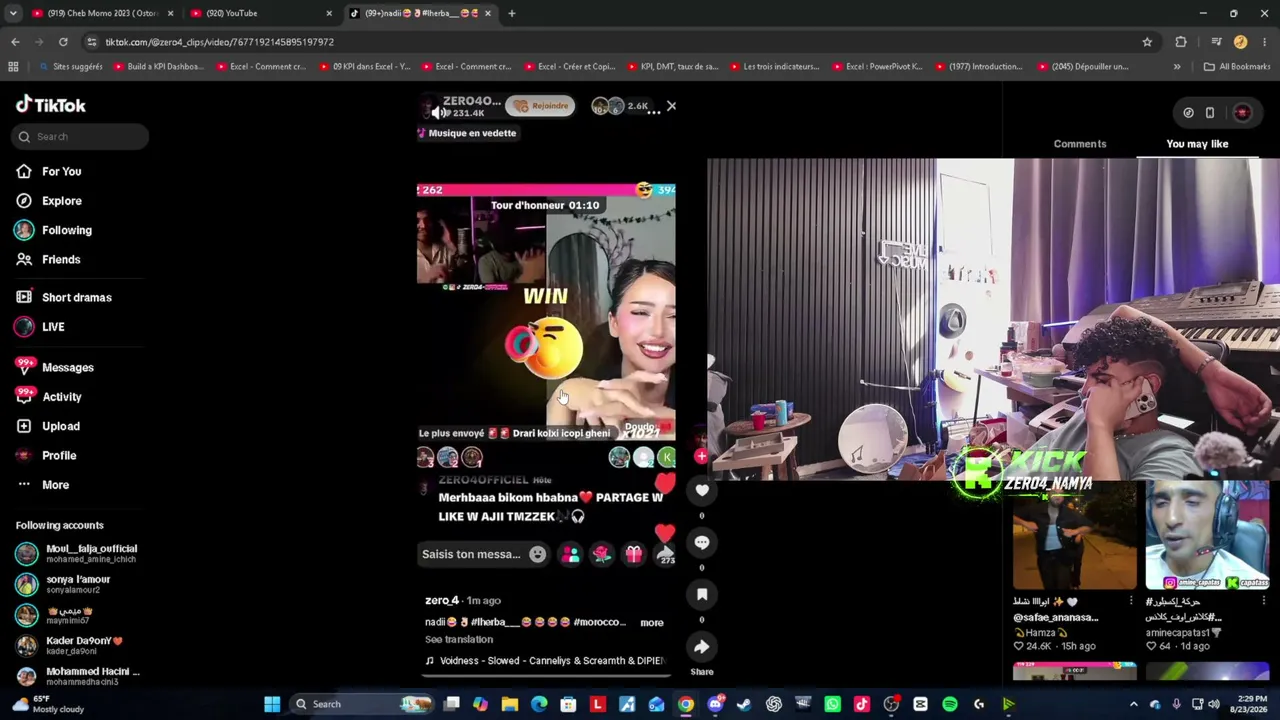Open the Chrome extensions puzzle icon
Screen dimensions: 1280x720
[1181, 42]
